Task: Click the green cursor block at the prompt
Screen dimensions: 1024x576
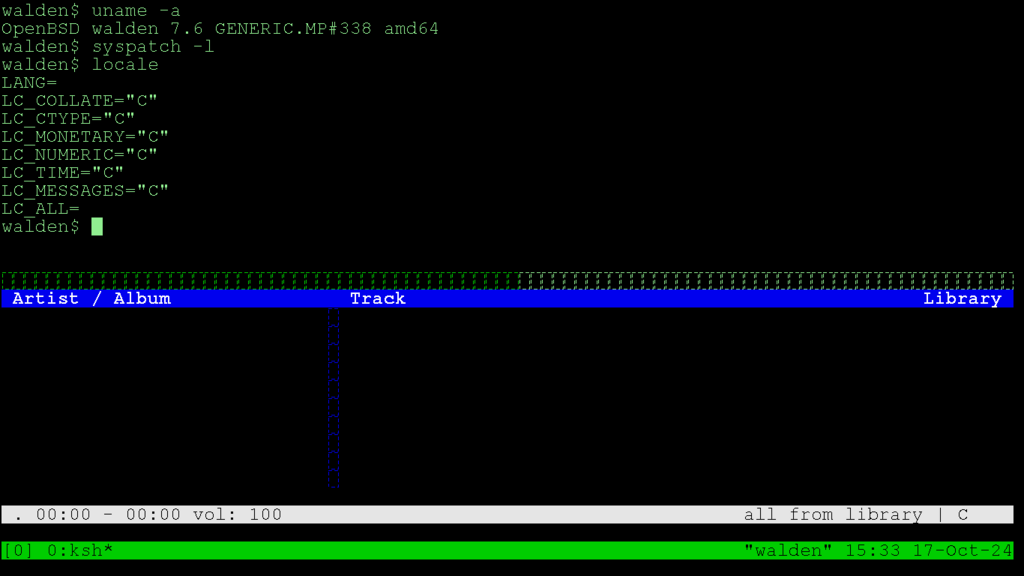Action: pyautogui.click(x=97, y=227)
